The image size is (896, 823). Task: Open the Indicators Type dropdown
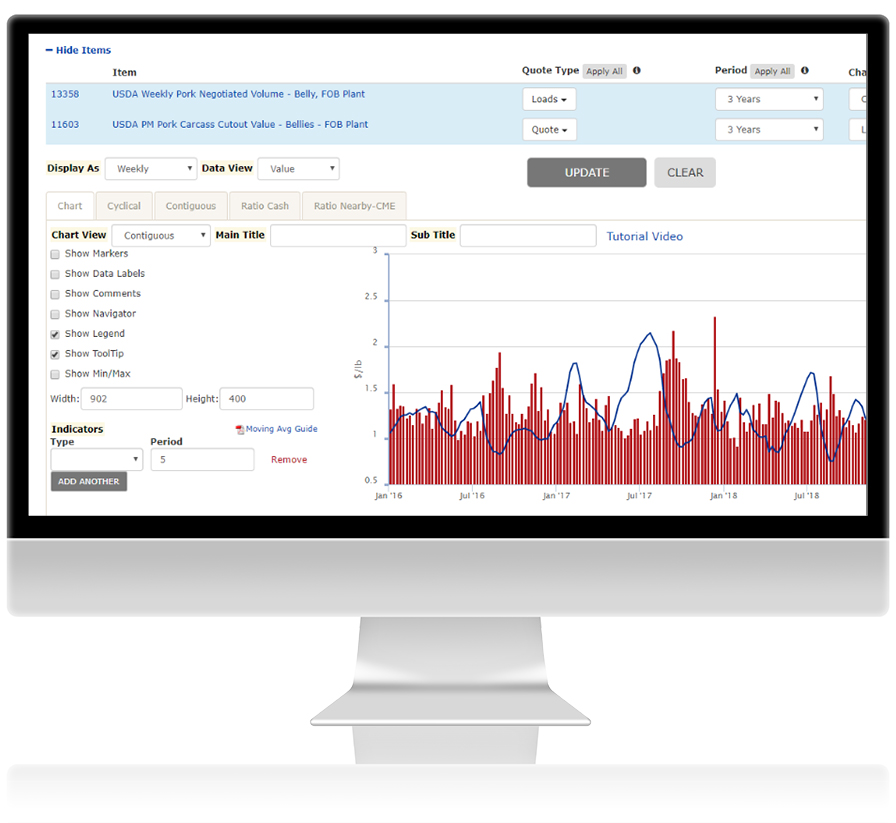(x=97, y=460)
